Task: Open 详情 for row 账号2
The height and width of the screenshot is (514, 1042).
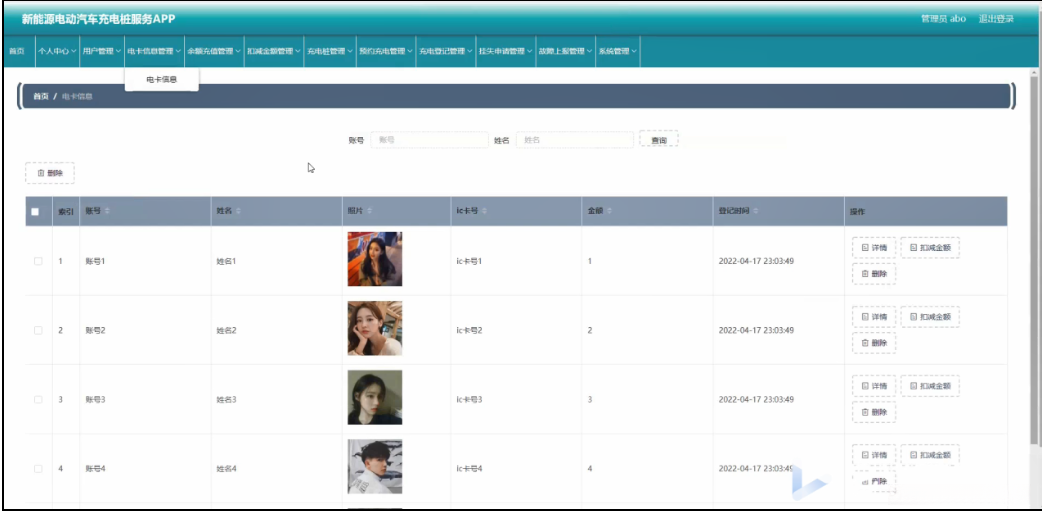Action: (874, 317)
